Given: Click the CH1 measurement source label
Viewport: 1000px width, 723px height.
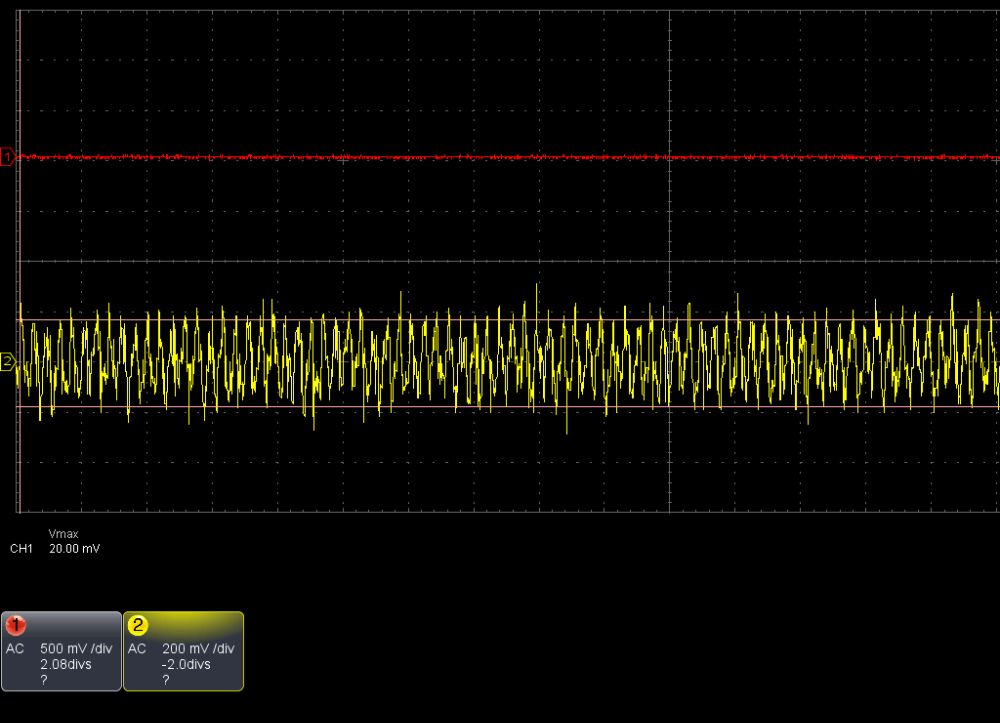Looking at the screenshot, I should [x=21, y=548].
